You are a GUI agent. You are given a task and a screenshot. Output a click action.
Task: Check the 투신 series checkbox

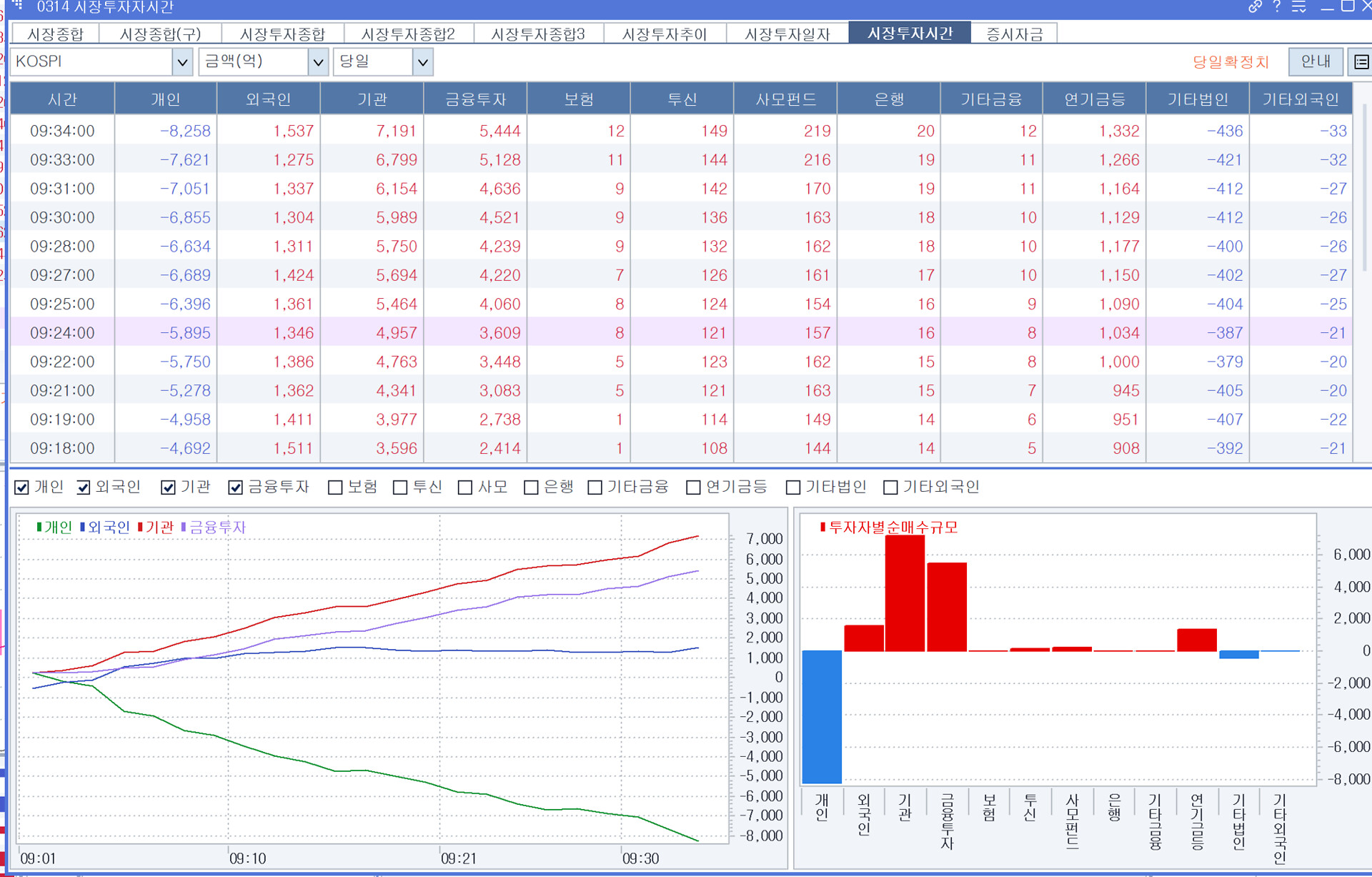(400, 487)
